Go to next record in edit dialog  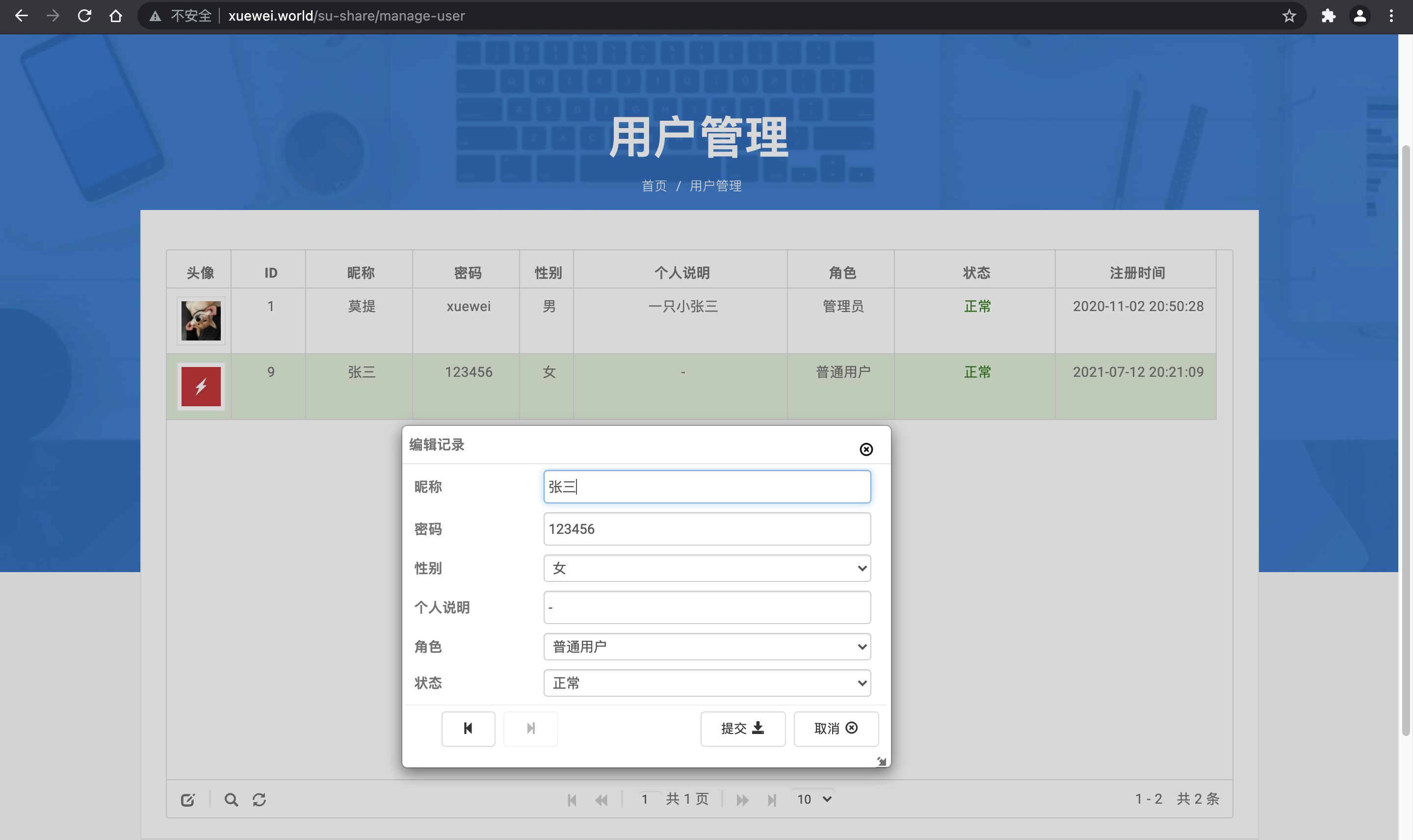point(530,729)
